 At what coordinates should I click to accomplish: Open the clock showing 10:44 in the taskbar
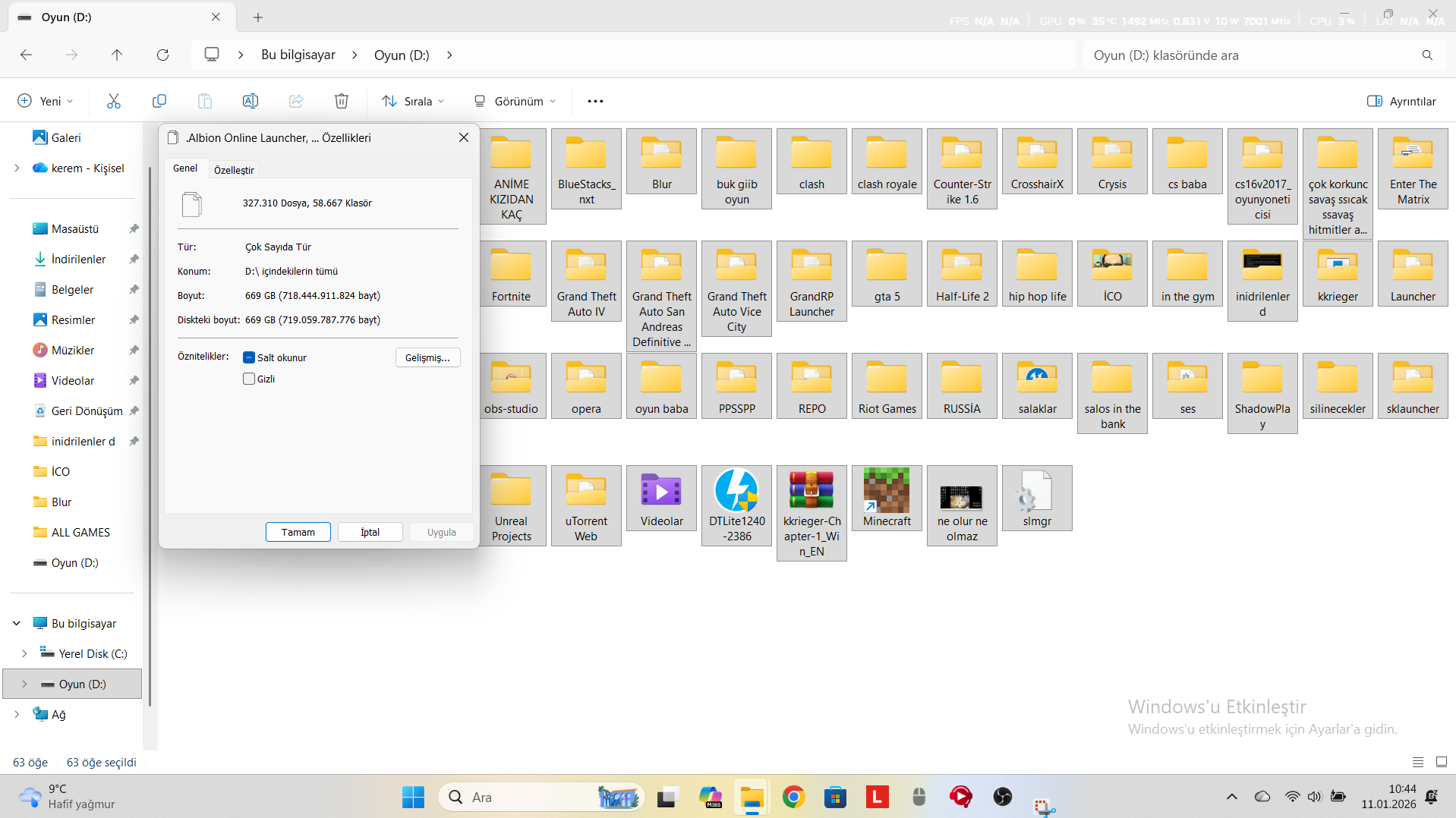[x=1388, y=797]
